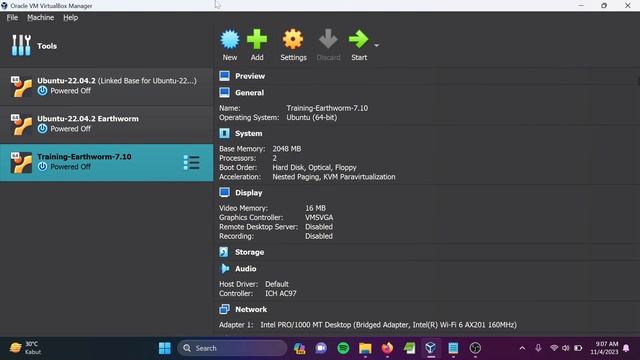The image size is (640, 360).
Task: Open the dropdown arrow beside Start
Action: 376,45
